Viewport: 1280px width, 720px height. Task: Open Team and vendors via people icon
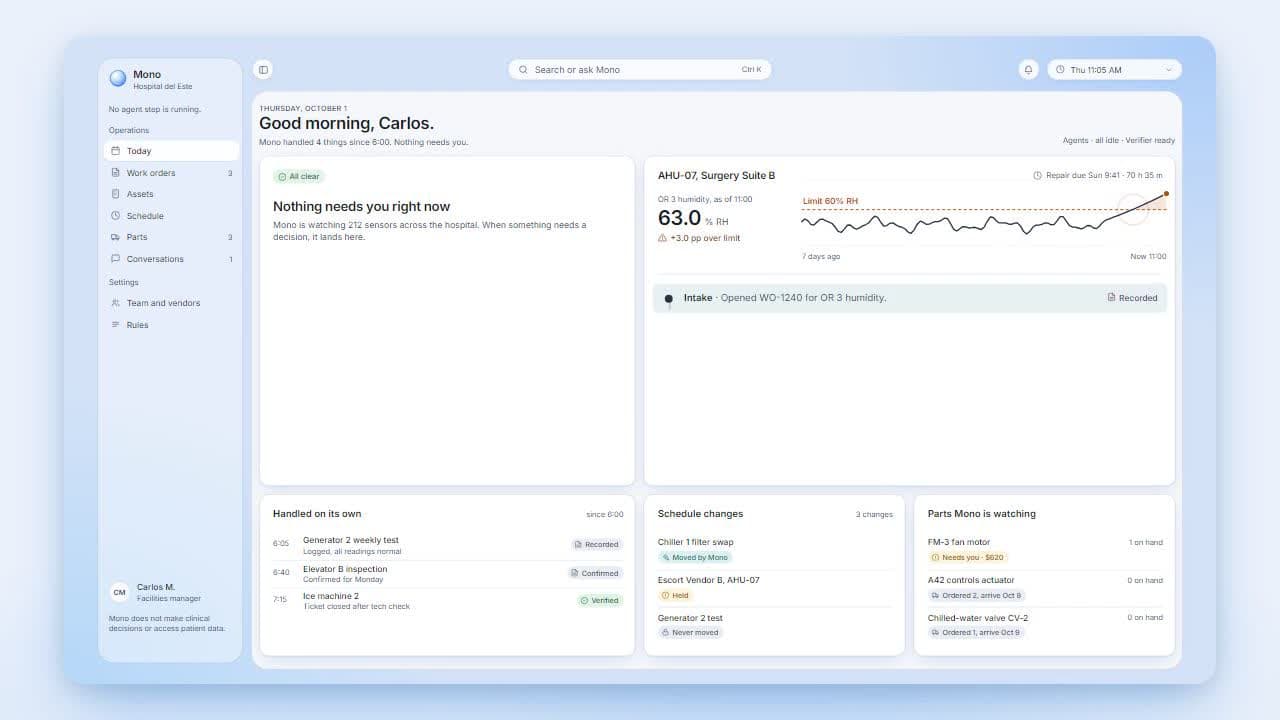click(116, 303)
